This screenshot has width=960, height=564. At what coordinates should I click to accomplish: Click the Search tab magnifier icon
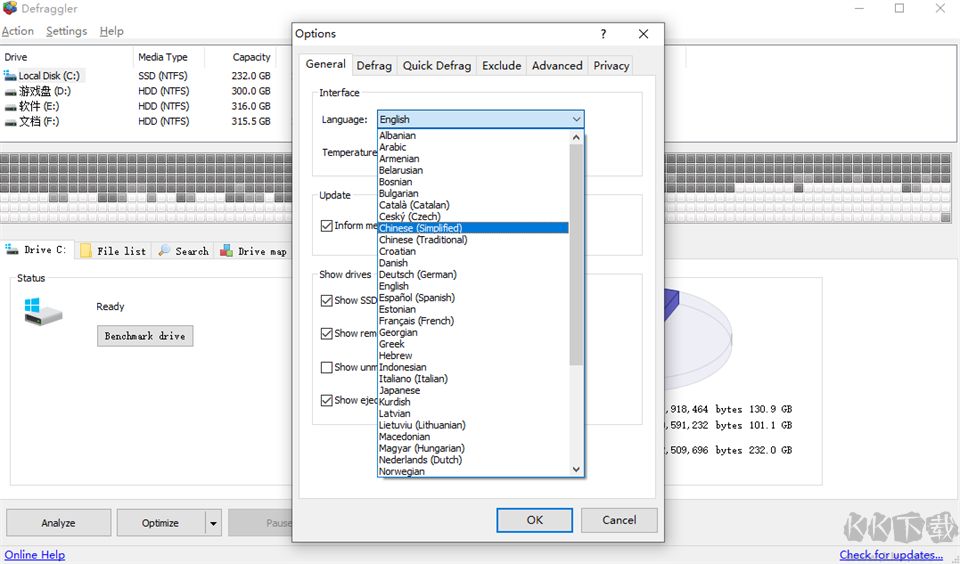pos(164,251)
